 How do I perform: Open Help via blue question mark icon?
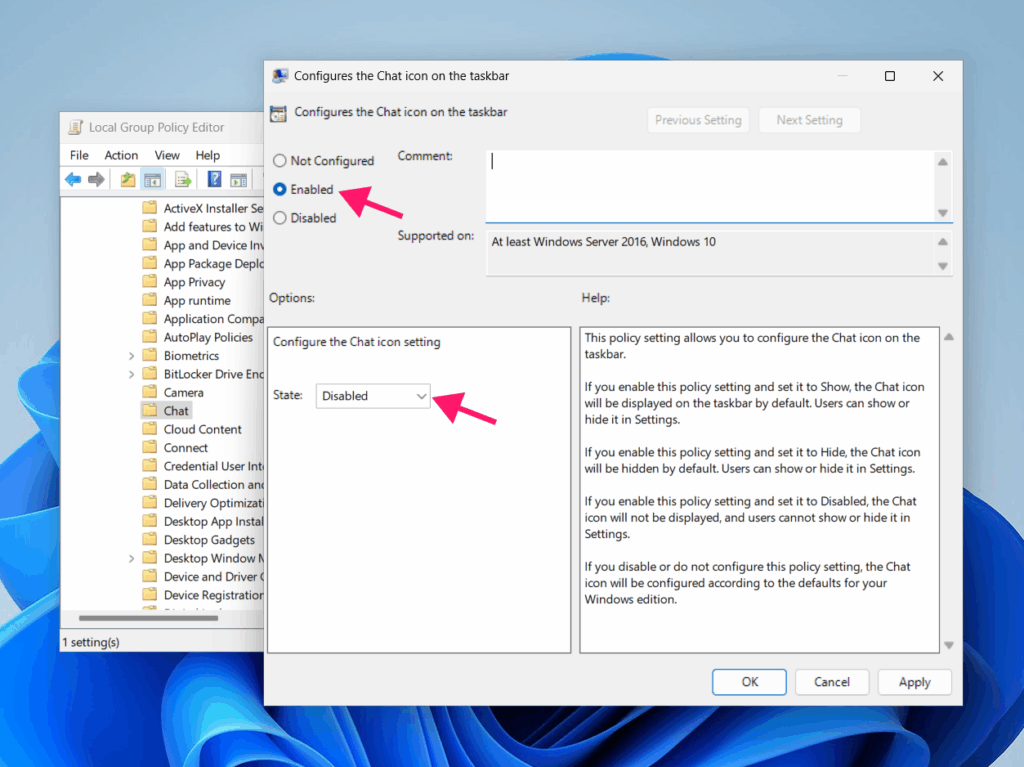(x=214, y=179)
